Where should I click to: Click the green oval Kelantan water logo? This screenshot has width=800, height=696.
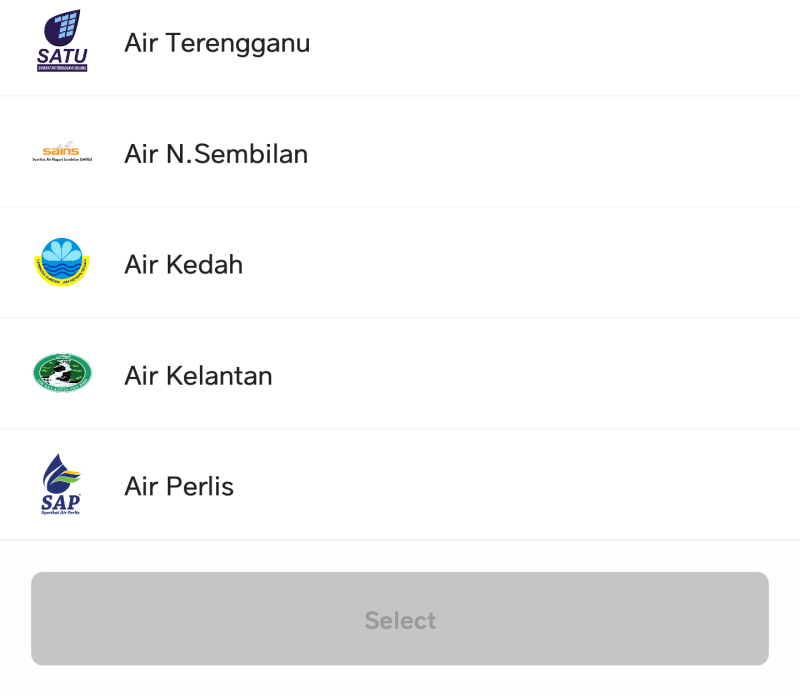tap(62, 374)
